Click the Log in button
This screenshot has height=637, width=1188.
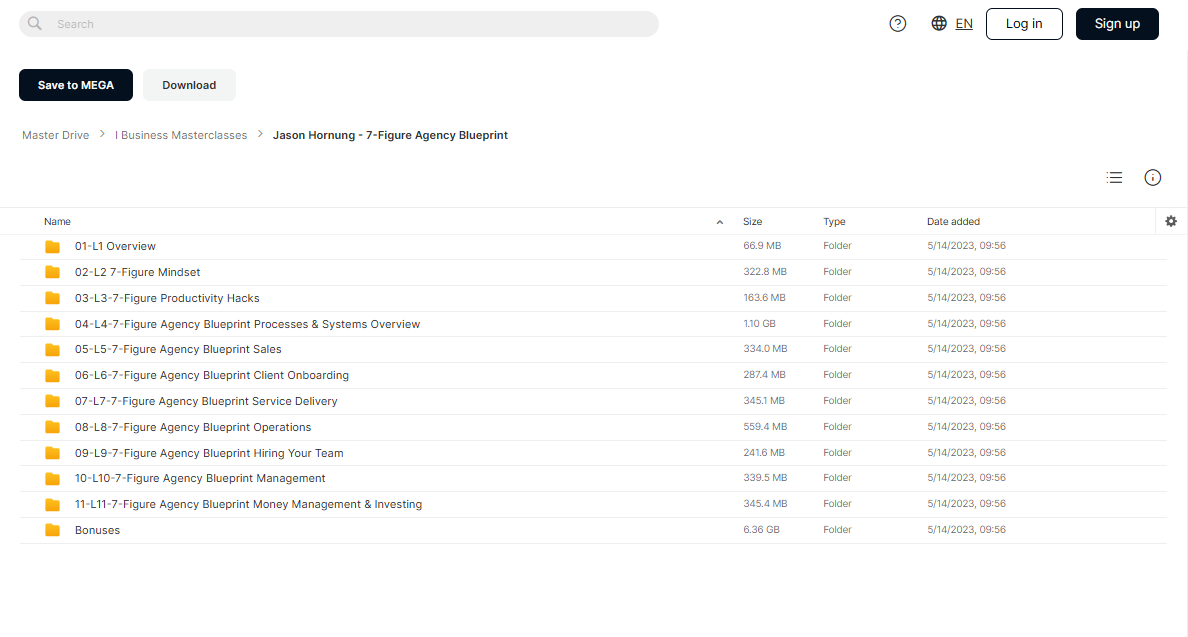point(1024,23)
